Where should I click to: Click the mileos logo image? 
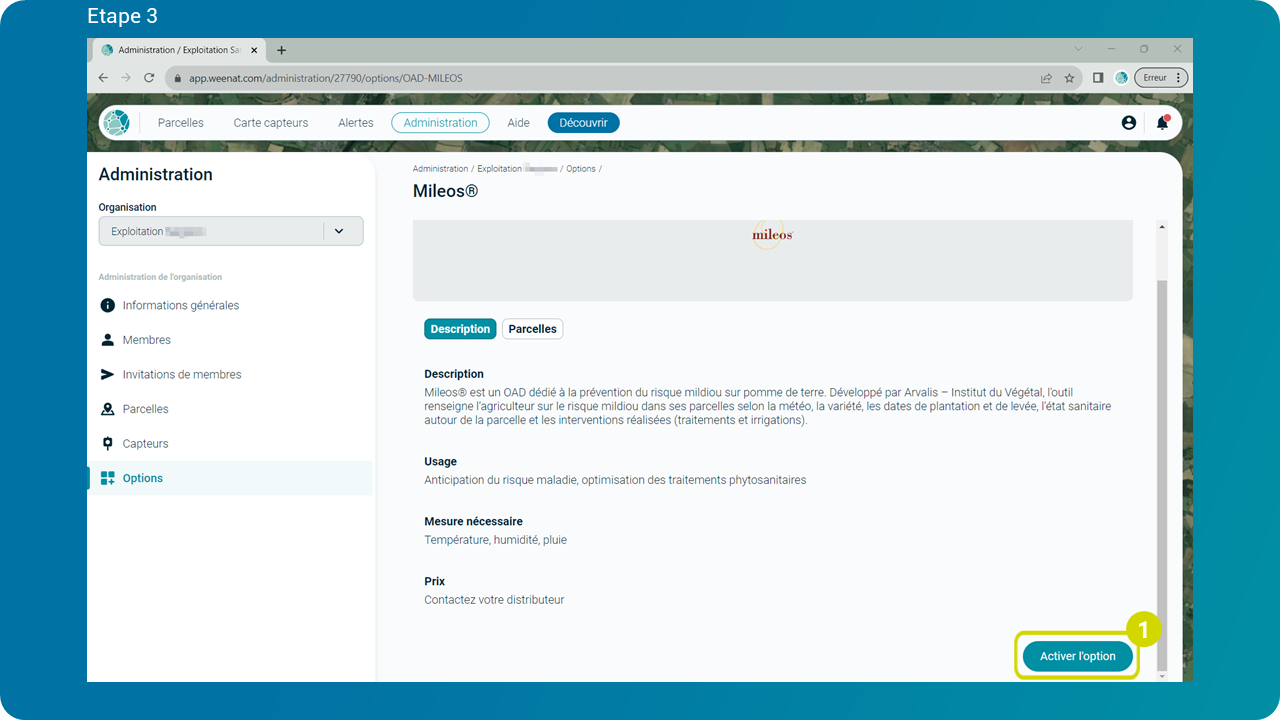[x=772, y=235]
